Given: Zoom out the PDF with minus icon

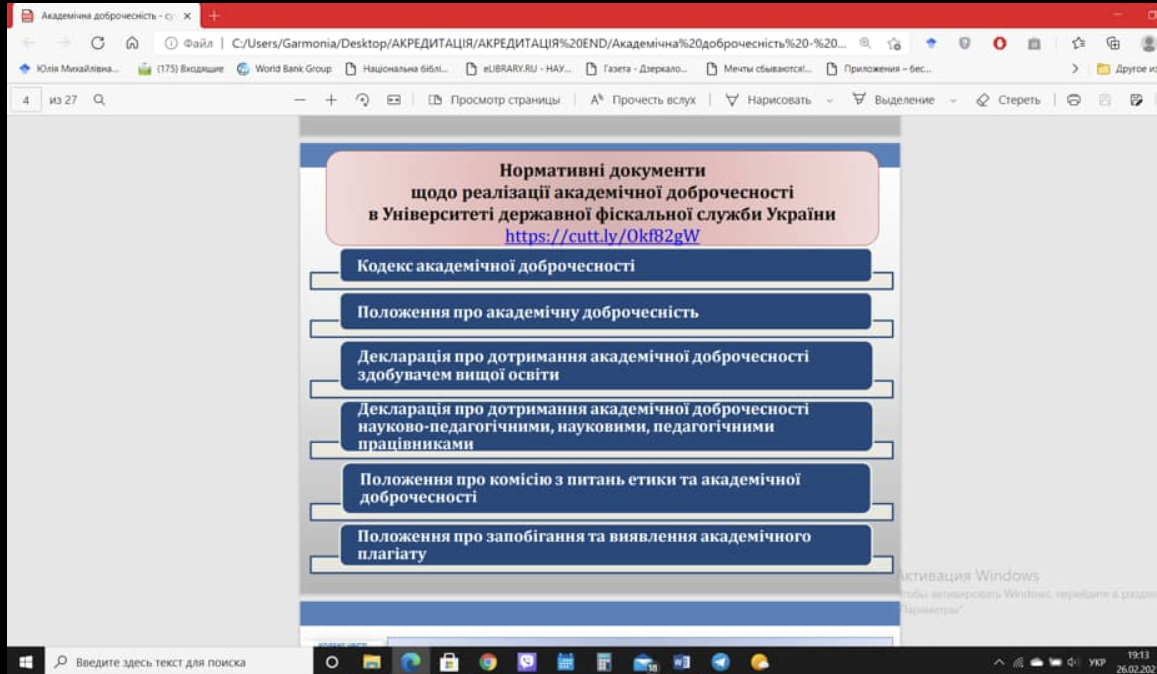Looking at the screenshot, I should coord(300,100).
